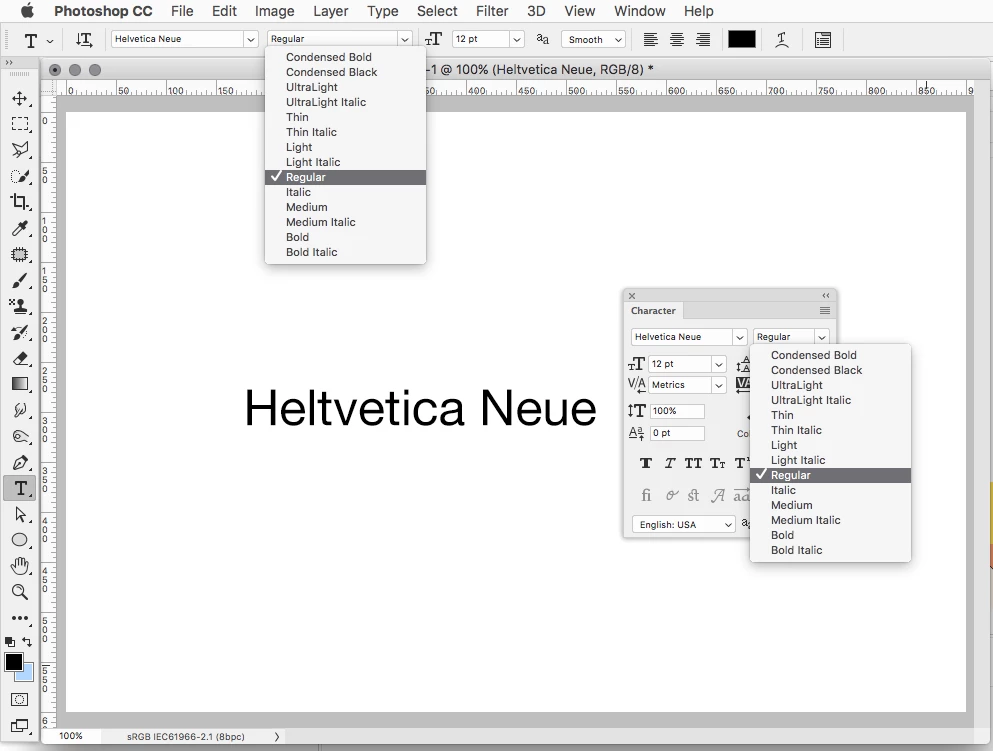The width and height of the screenshot is (993, 751).
Task: Select the Path Selection tool
Action: pyautogui.click(x=20, y=514)
